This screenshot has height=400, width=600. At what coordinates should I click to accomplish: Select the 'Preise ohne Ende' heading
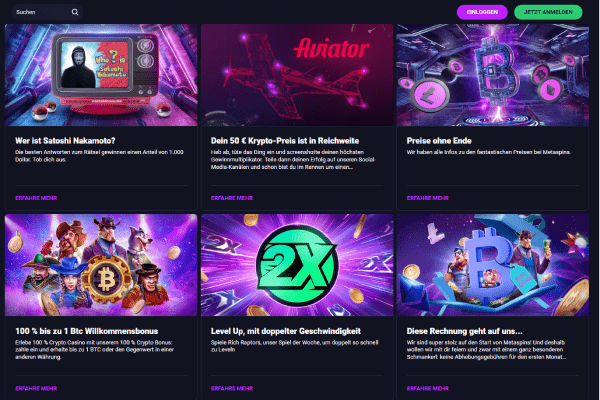pyautogui.click(x=439, y=140)
